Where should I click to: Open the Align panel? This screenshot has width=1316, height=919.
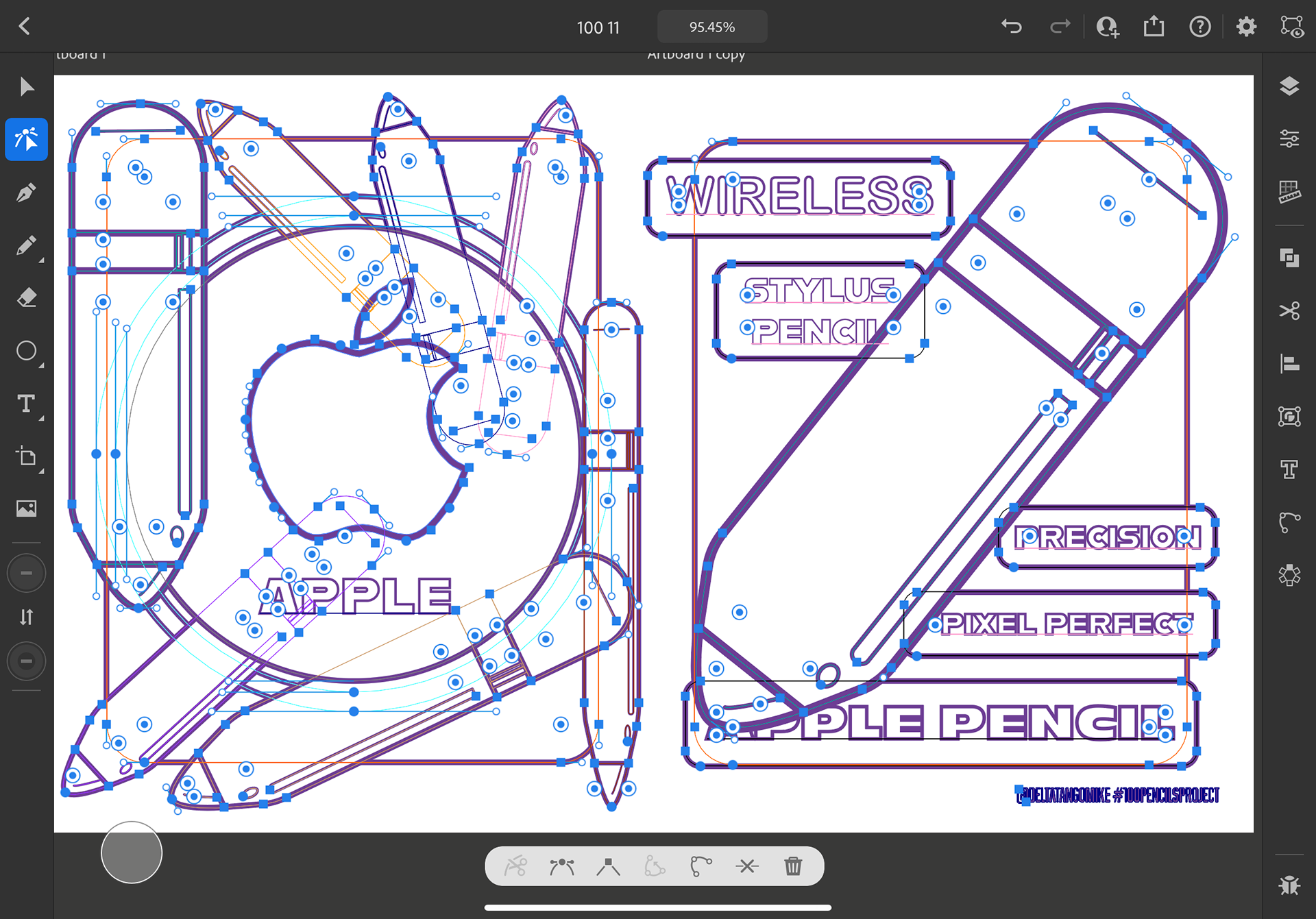click(1289, 364)
